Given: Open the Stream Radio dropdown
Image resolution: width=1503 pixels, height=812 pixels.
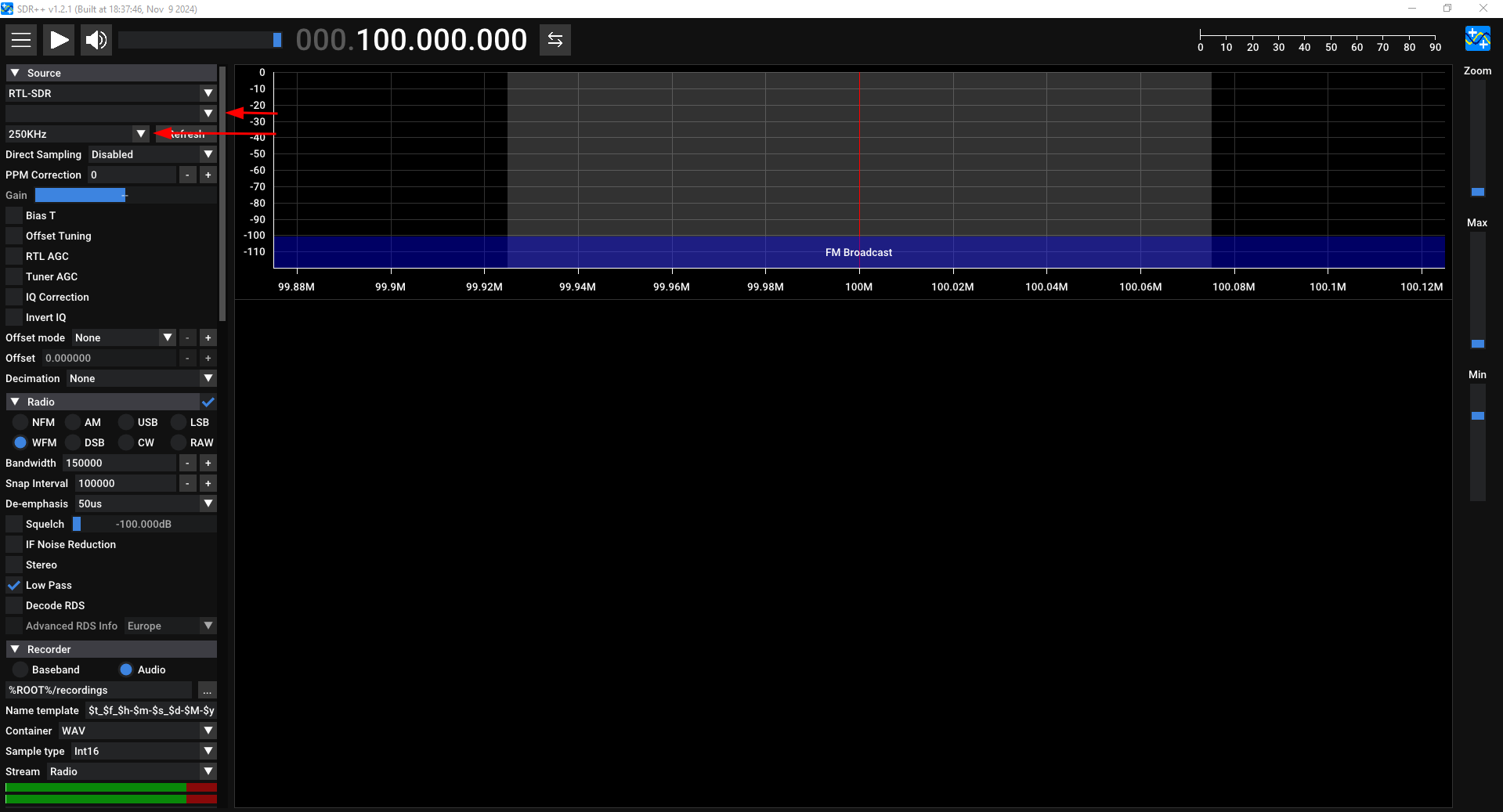Looking at the screenshot, I should [132, 771].
